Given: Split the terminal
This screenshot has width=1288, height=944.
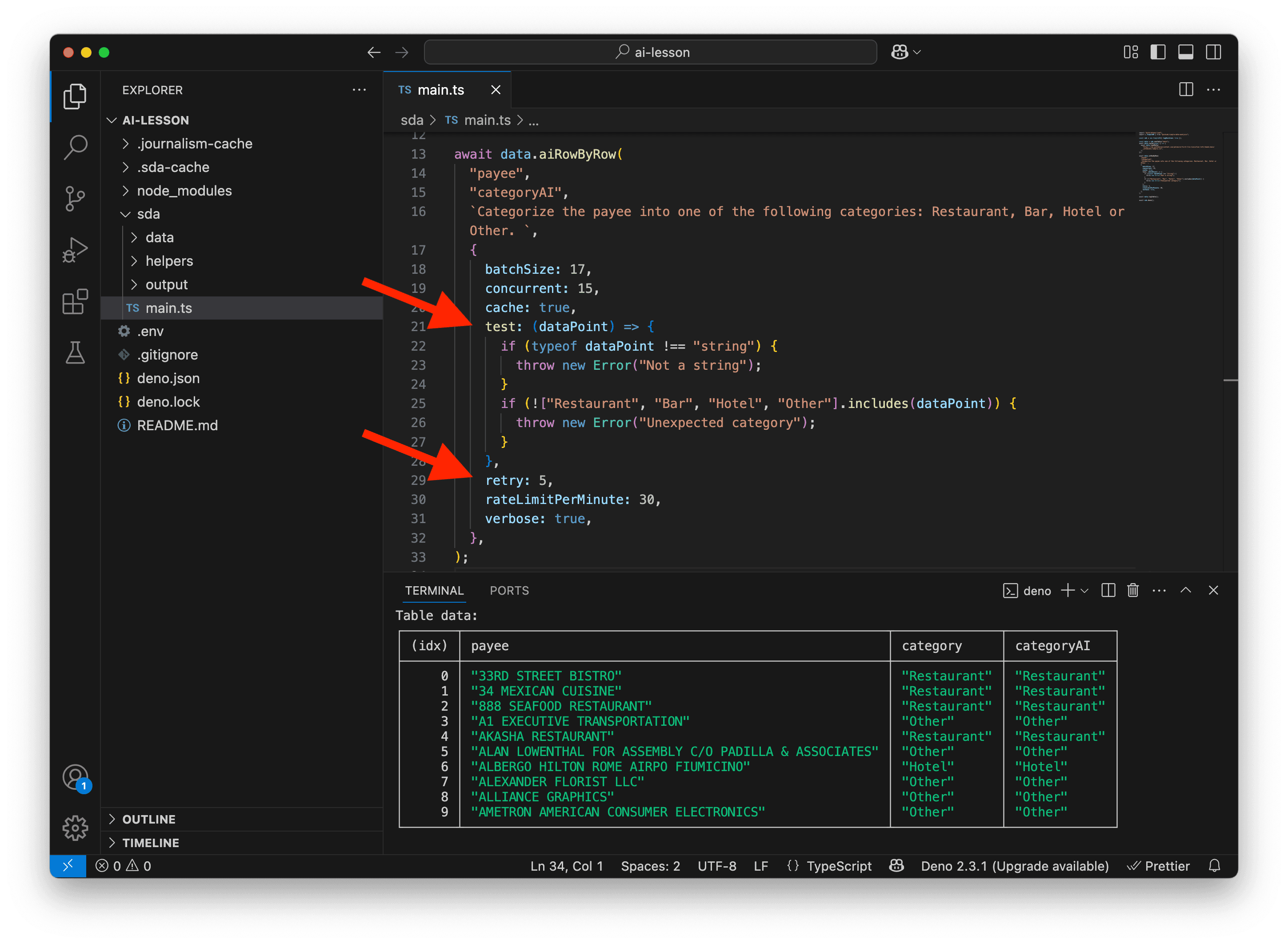Looking at the screenshot, I should (1108, 590).
